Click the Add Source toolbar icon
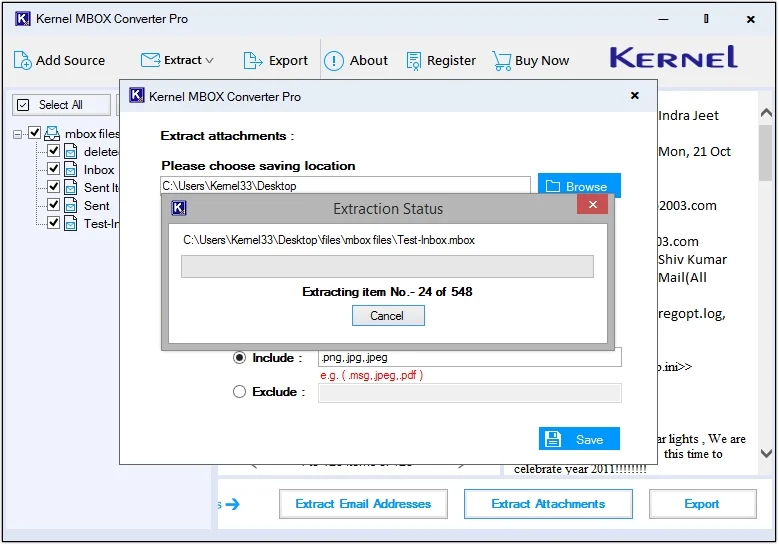 click(x=22, y=61)
